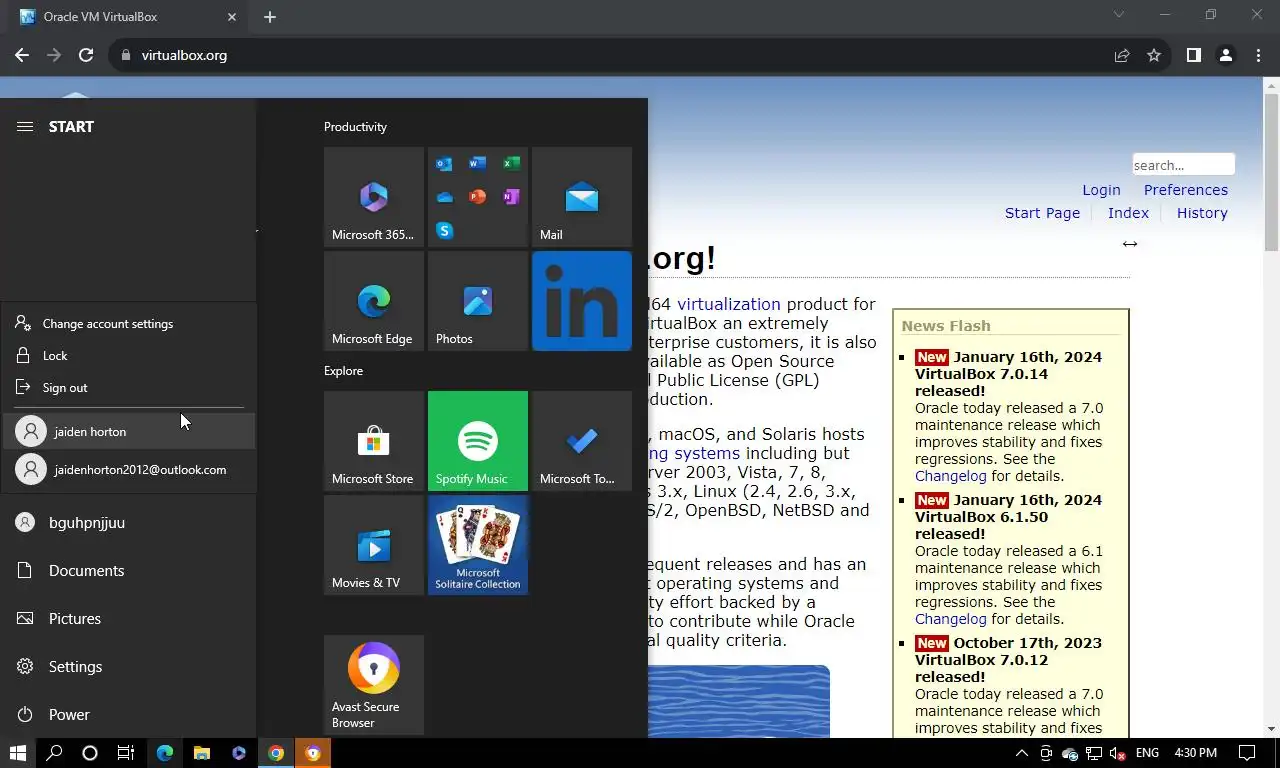
Task: Open the Power options
Action: coord(128,714)
